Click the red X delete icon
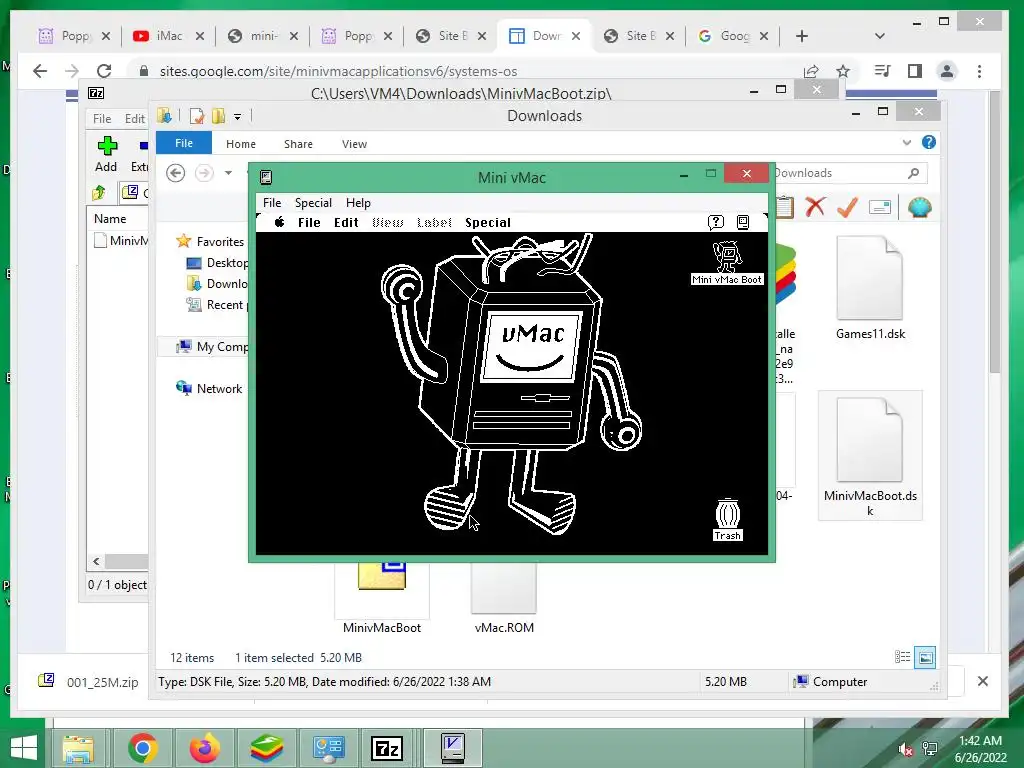Image resolution: width=1024 pixels, height=768 pixels. (815, 207)
